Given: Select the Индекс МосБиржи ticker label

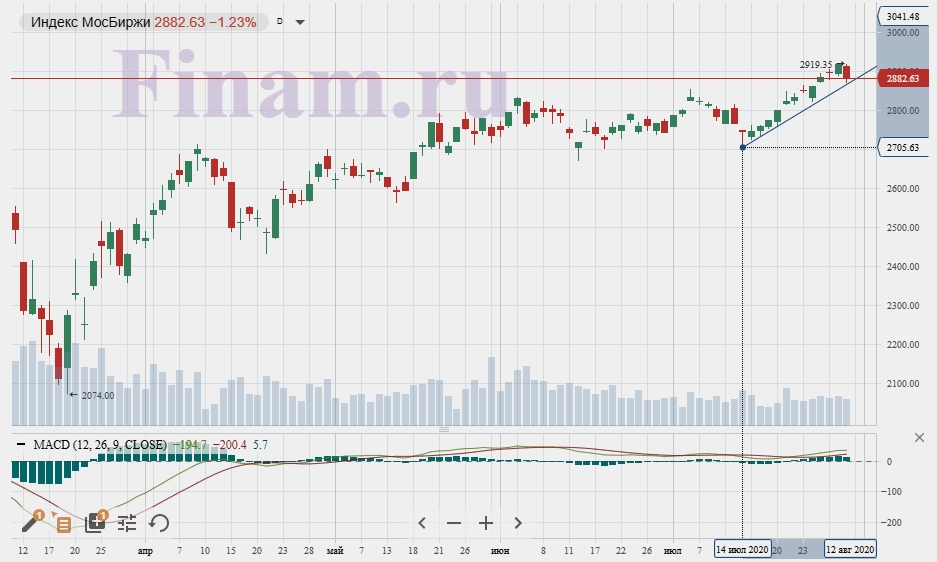Looking at the screenshot, I should tap(91, 22).
